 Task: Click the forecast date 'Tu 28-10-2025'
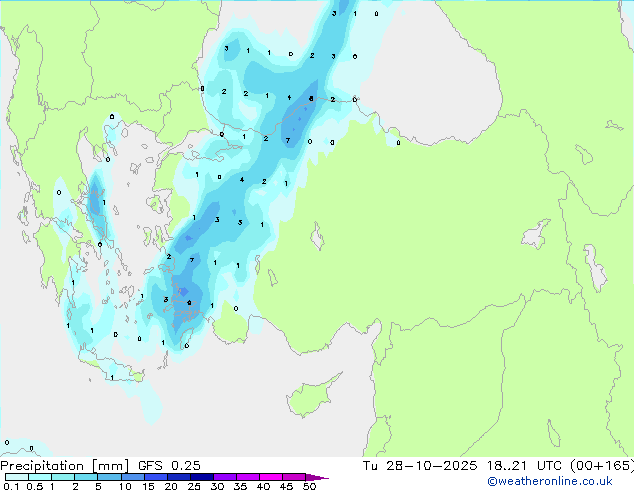click(420, 466)
